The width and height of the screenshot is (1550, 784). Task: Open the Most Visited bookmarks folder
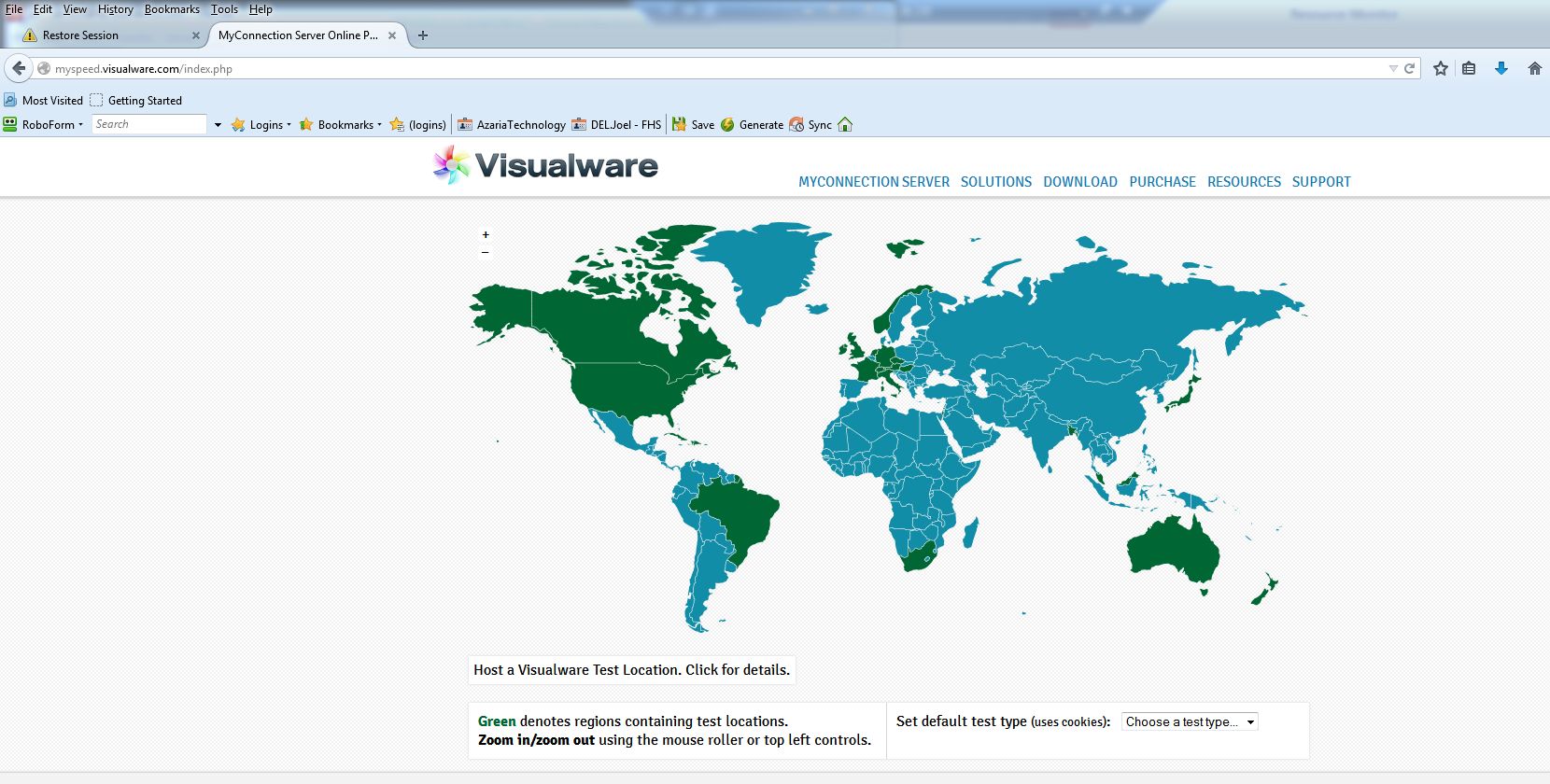pos(44,100)
